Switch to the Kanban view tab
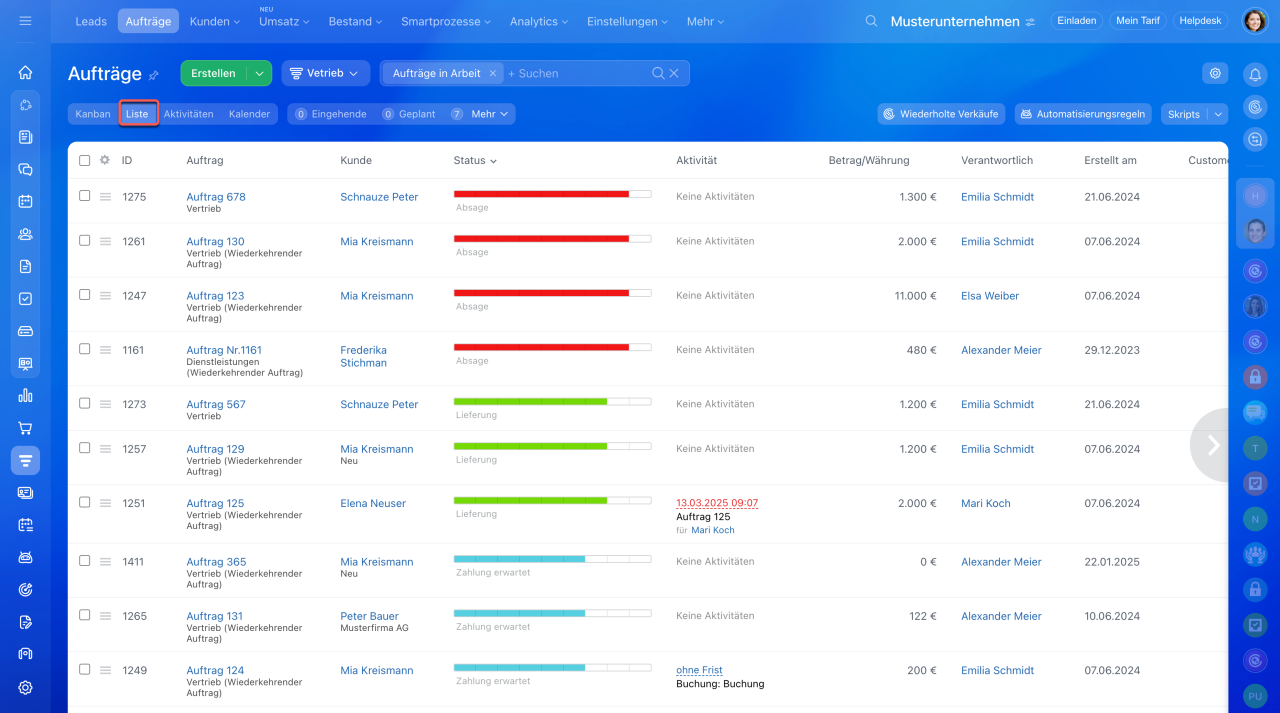Screen dimensions: 1280x713 93,114
